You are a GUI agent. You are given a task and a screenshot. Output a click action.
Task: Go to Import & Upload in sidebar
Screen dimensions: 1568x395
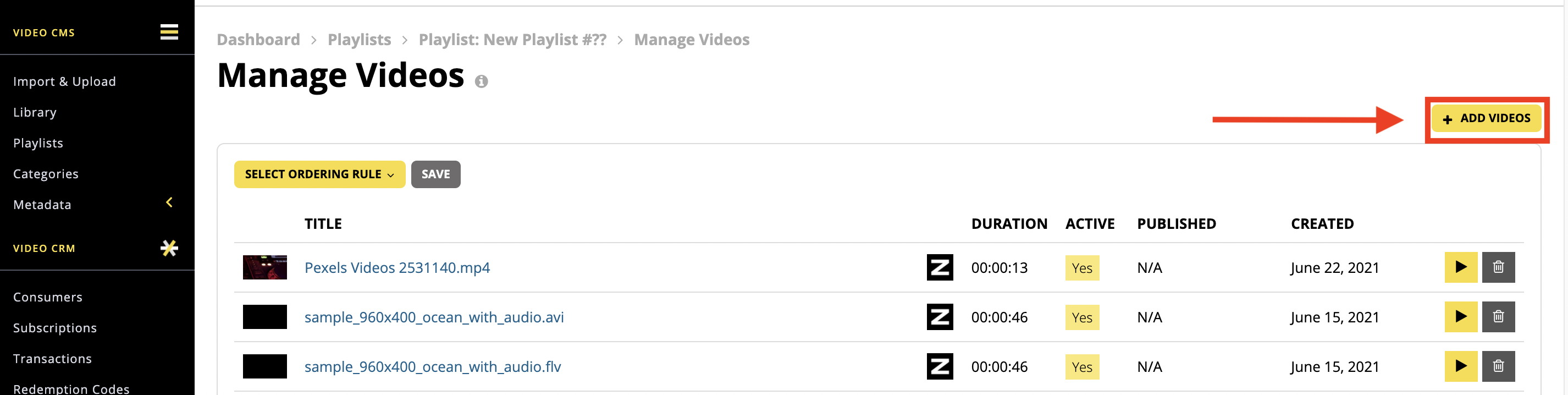coord(64,81)
